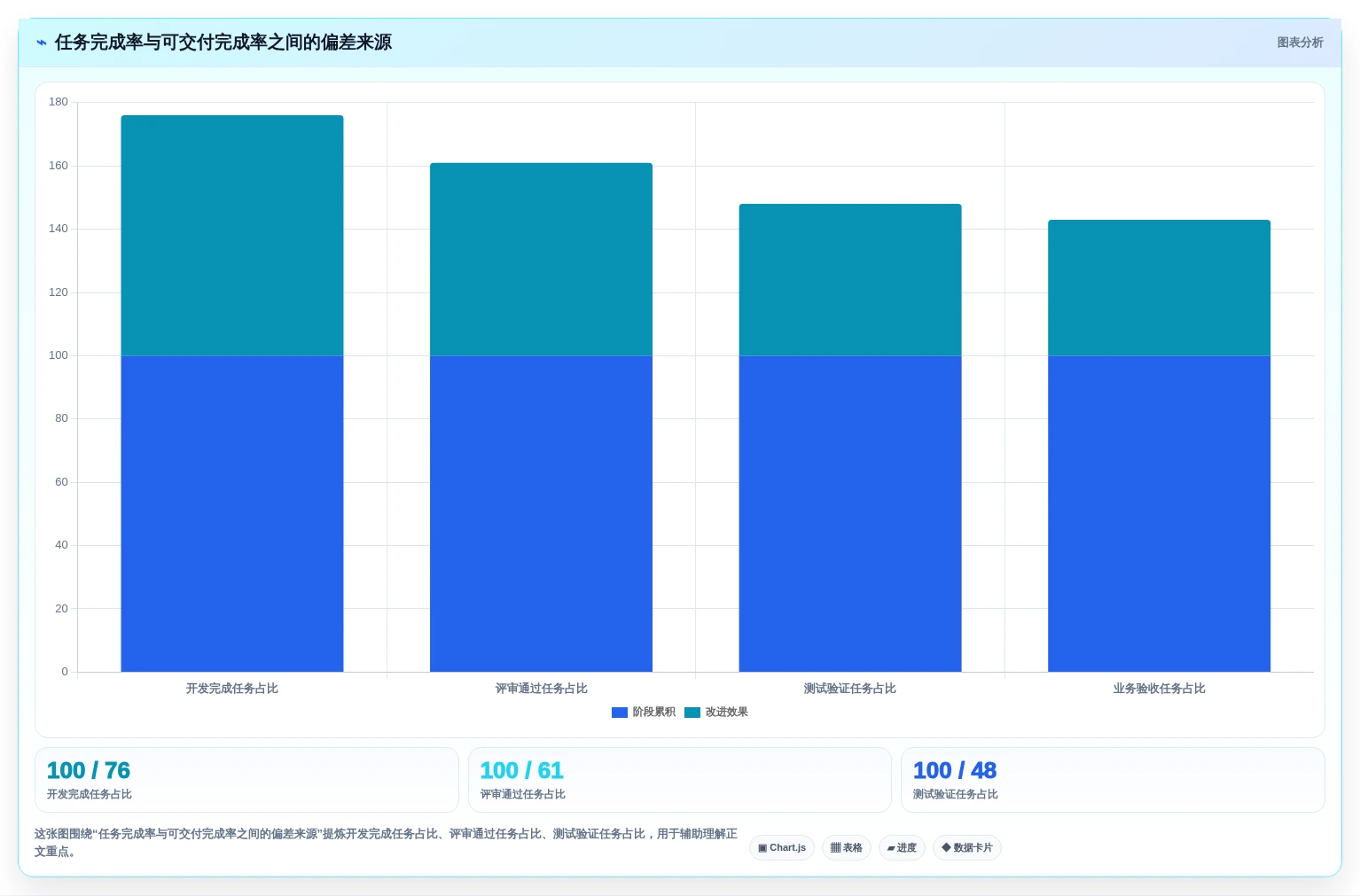Click the x-axis label 测试验证任务占比
This screenshot has width=1360, height=896.
pyautogui.click(x=850, y=689)
